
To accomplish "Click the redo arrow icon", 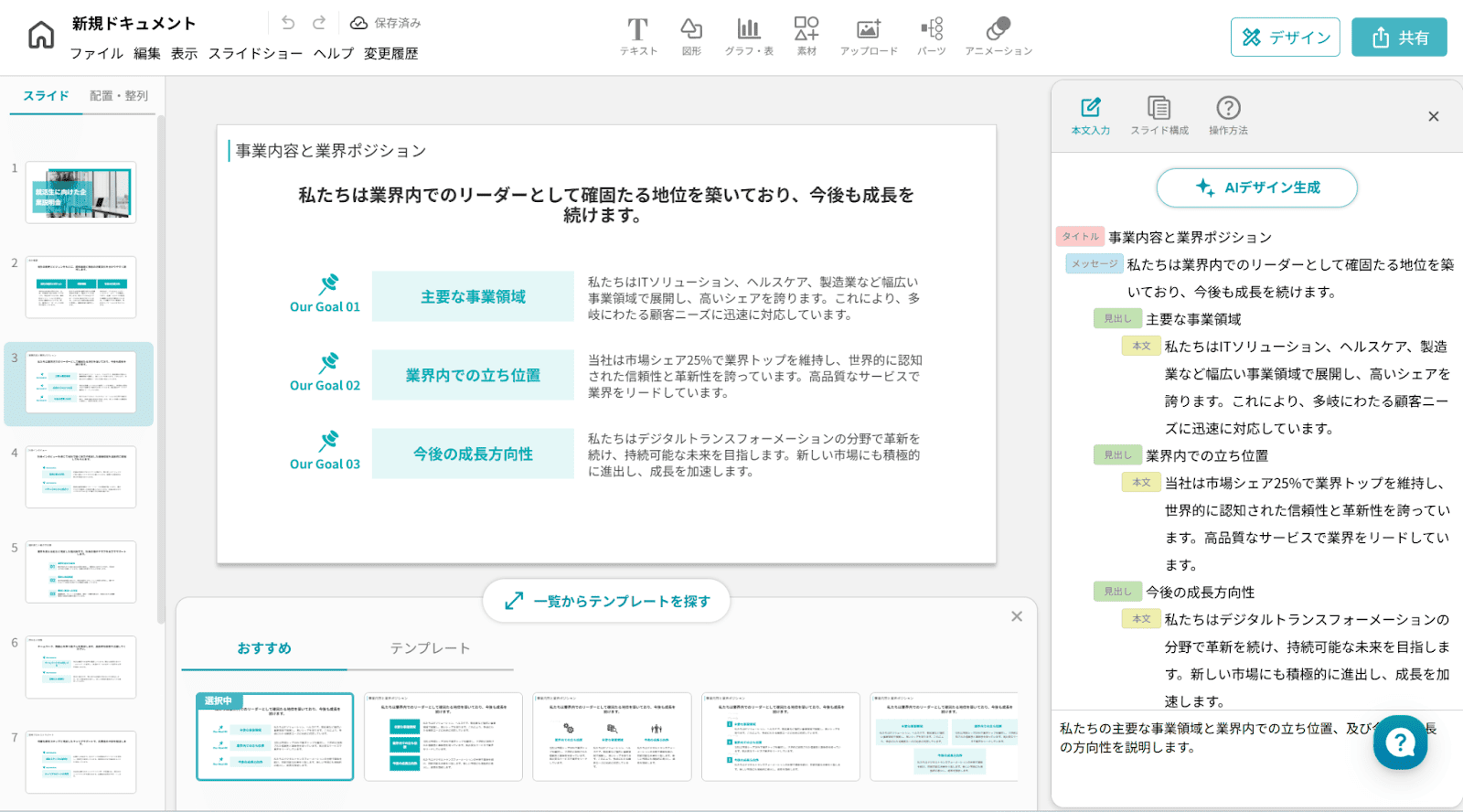I will click(x=319, y=23).
